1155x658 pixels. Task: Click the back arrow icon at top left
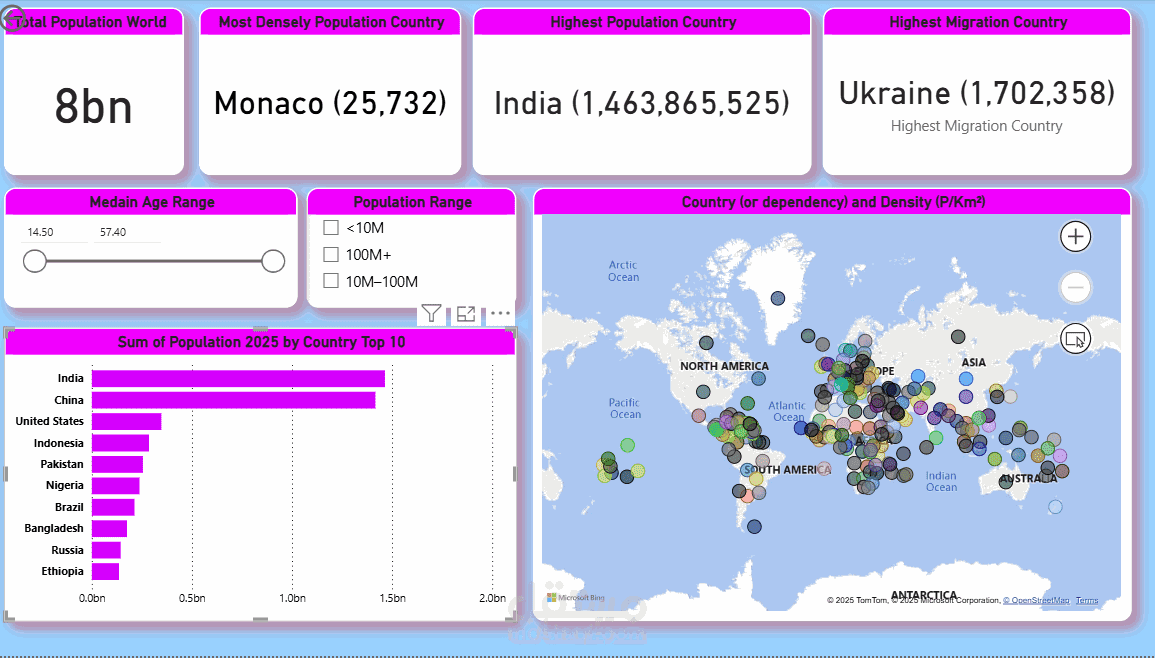pyautogui.click(x=12, y=19)
